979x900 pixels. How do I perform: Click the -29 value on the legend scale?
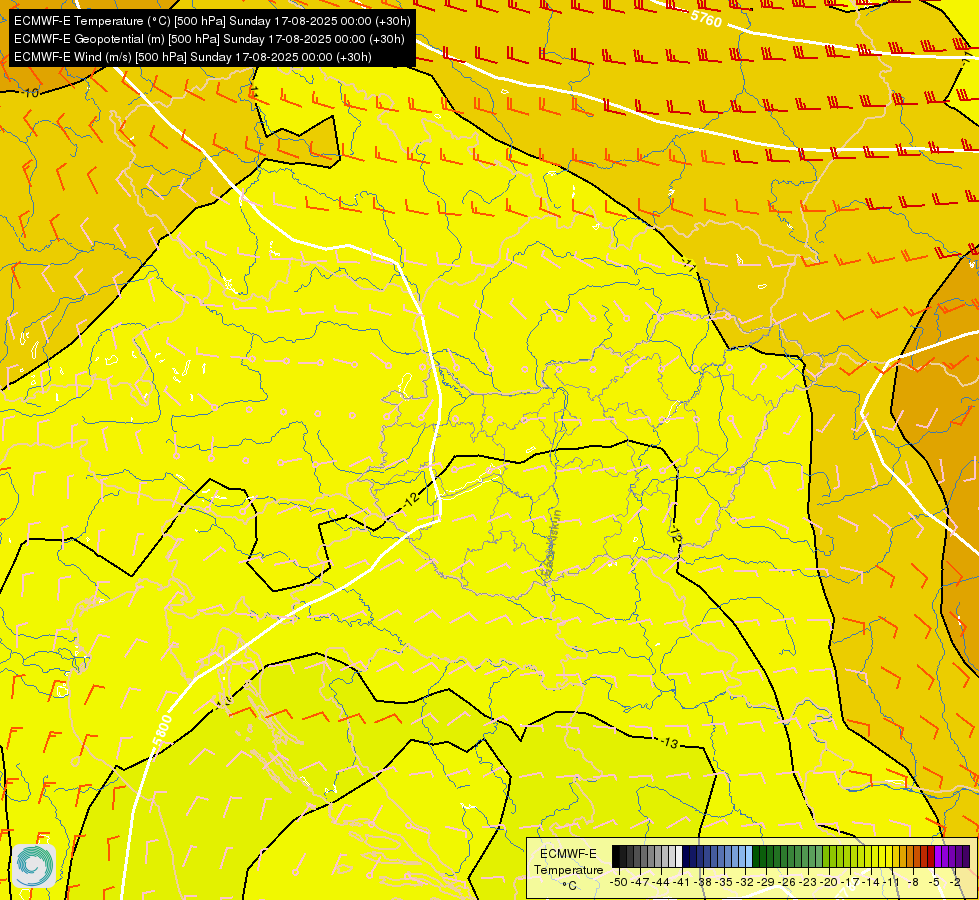click(x=765, y=882)
